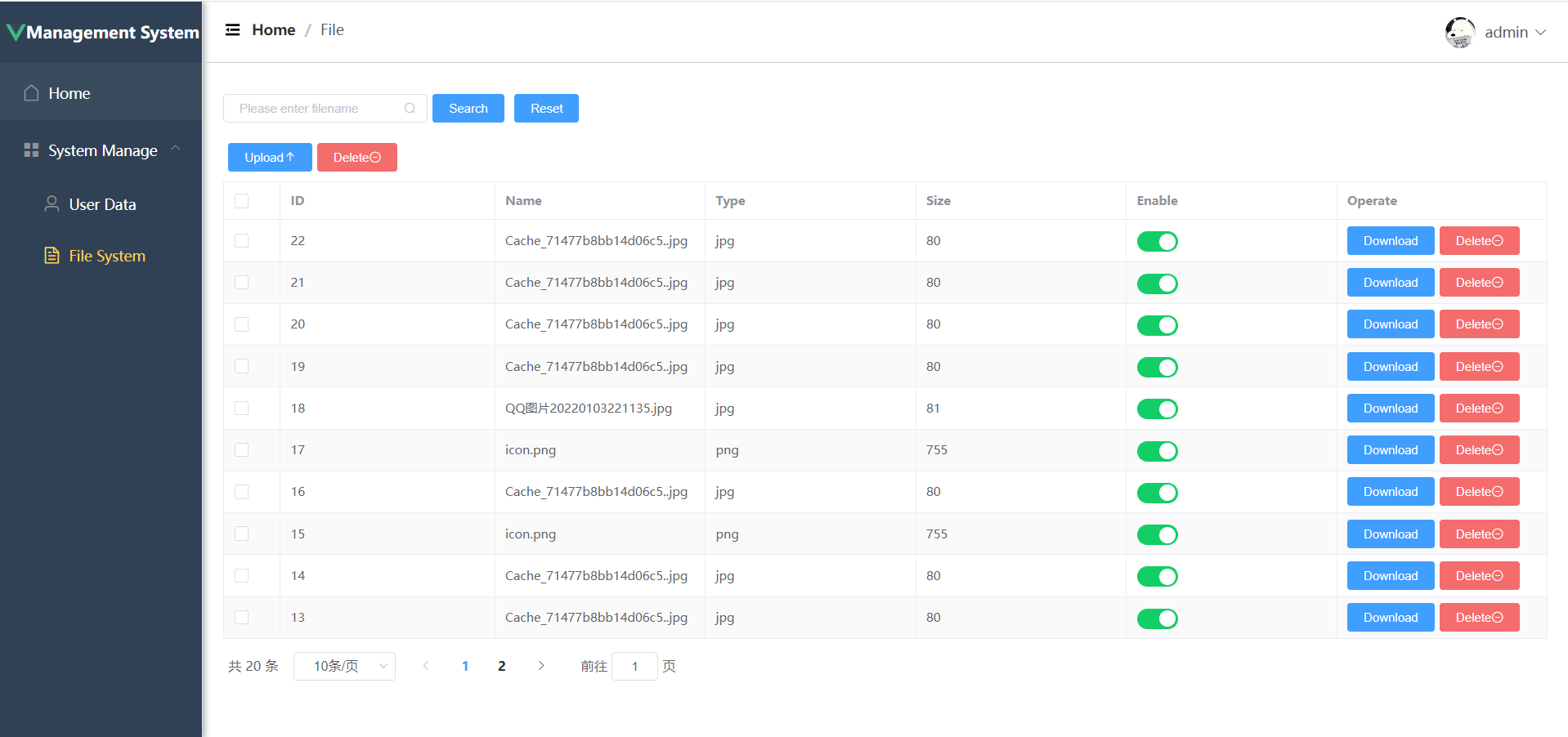Click the System Manage grid icon
1568x737 pixels.
[32, 150]
